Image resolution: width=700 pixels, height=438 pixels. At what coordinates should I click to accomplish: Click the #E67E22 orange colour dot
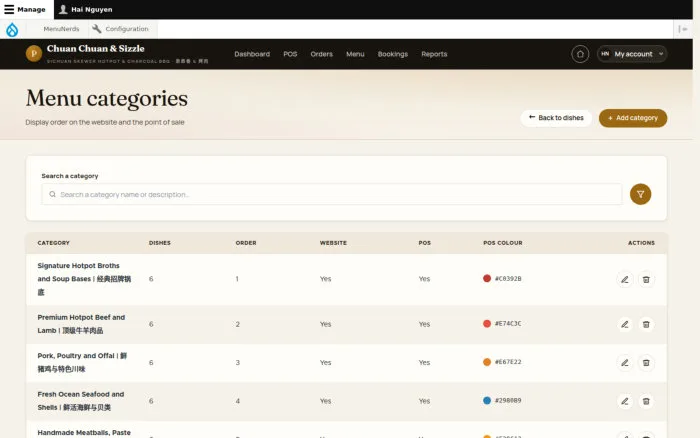487,362
